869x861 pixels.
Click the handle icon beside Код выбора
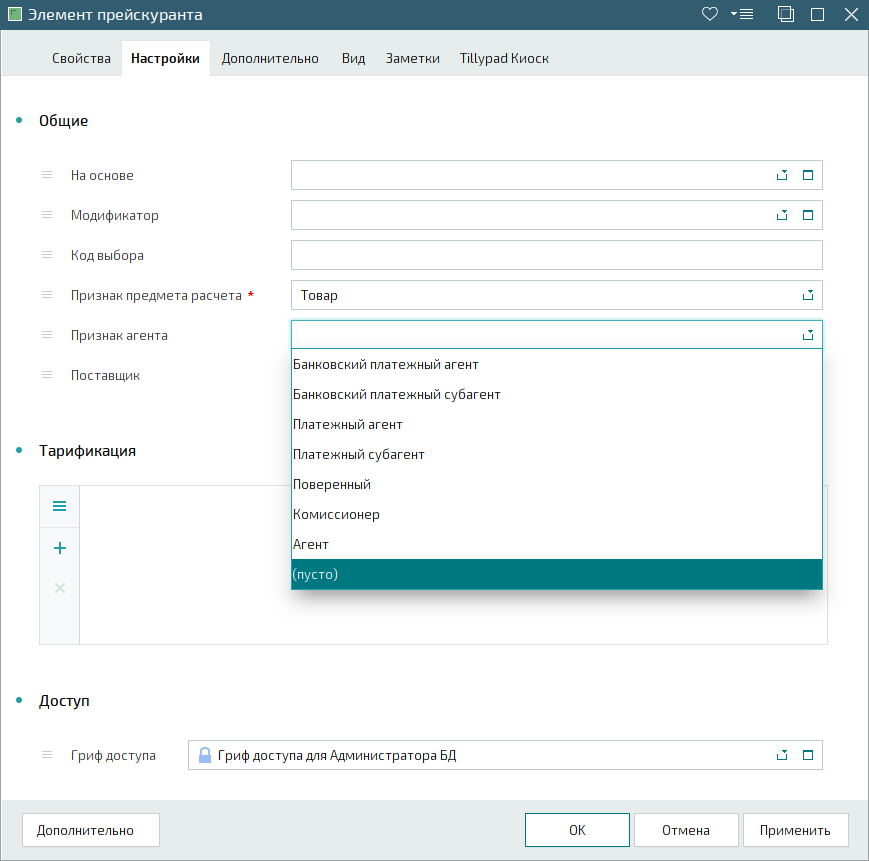[x=47, y=255]
